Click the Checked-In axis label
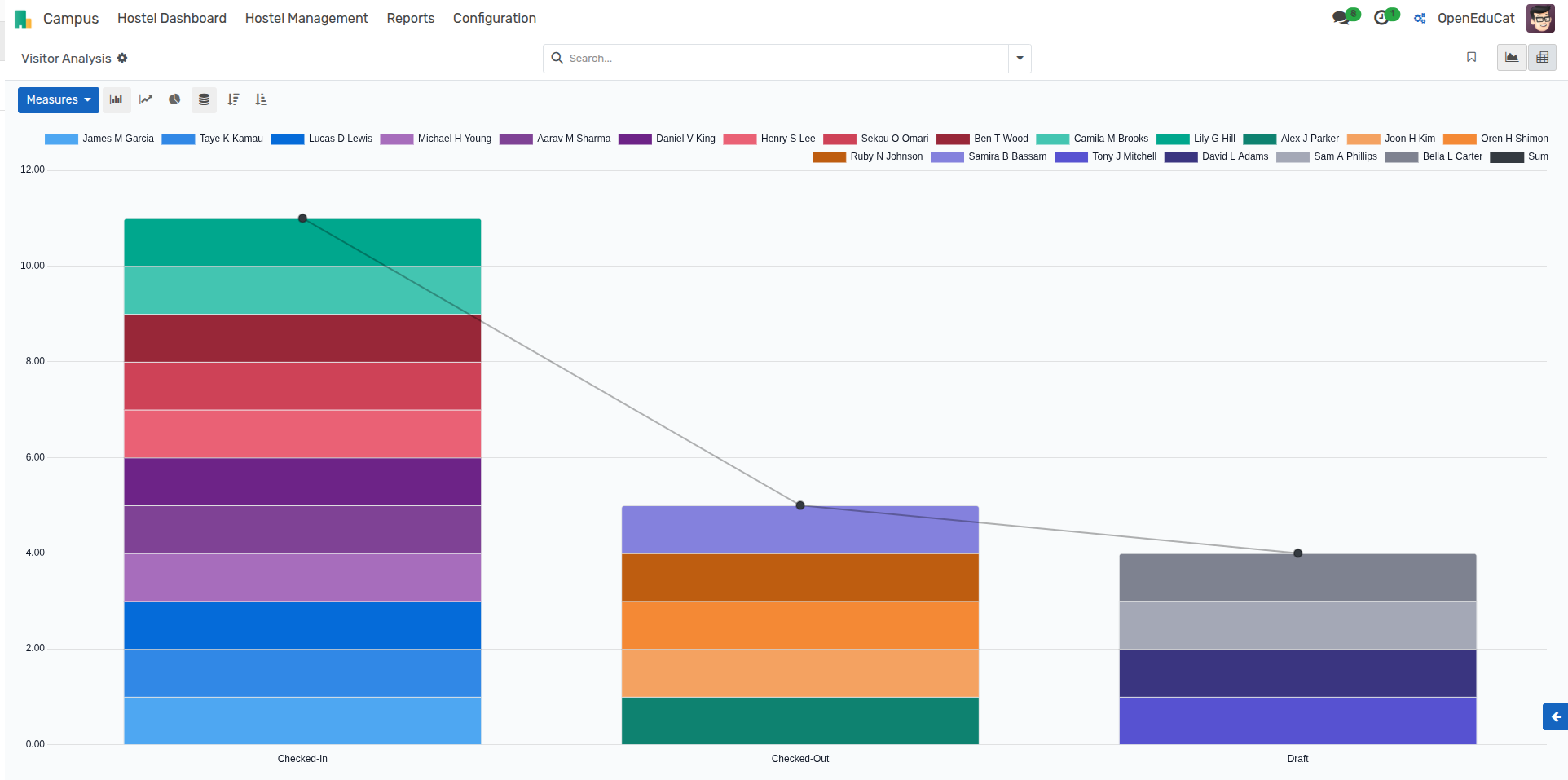Screen dimensions: 1568x780 coord(302,759)
